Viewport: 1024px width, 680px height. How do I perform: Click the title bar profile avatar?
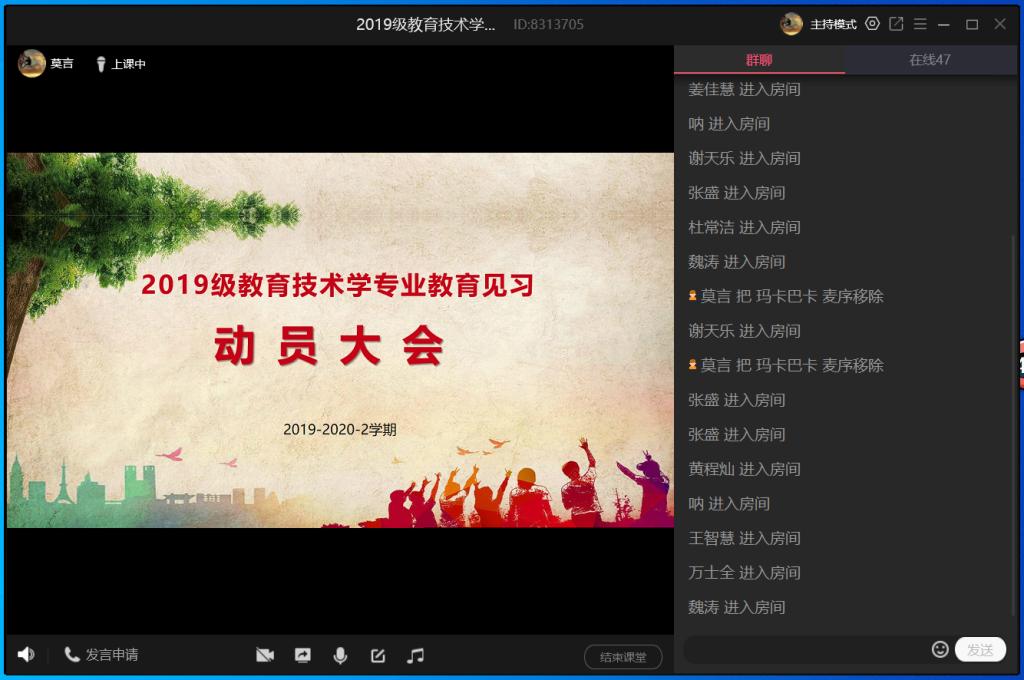click(x=791, y=24)
